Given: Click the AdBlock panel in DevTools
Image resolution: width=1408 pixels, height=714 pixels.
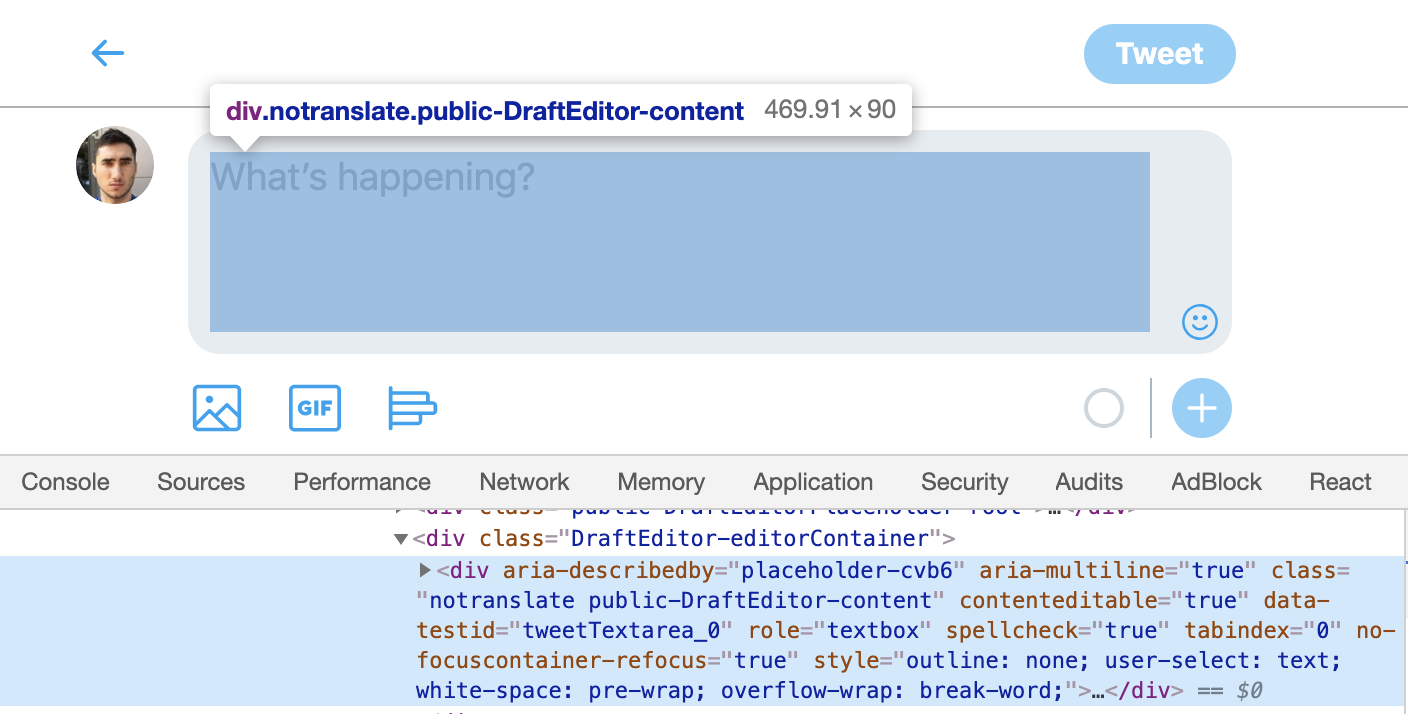Looking at the screenshot, I should 1216,482.
